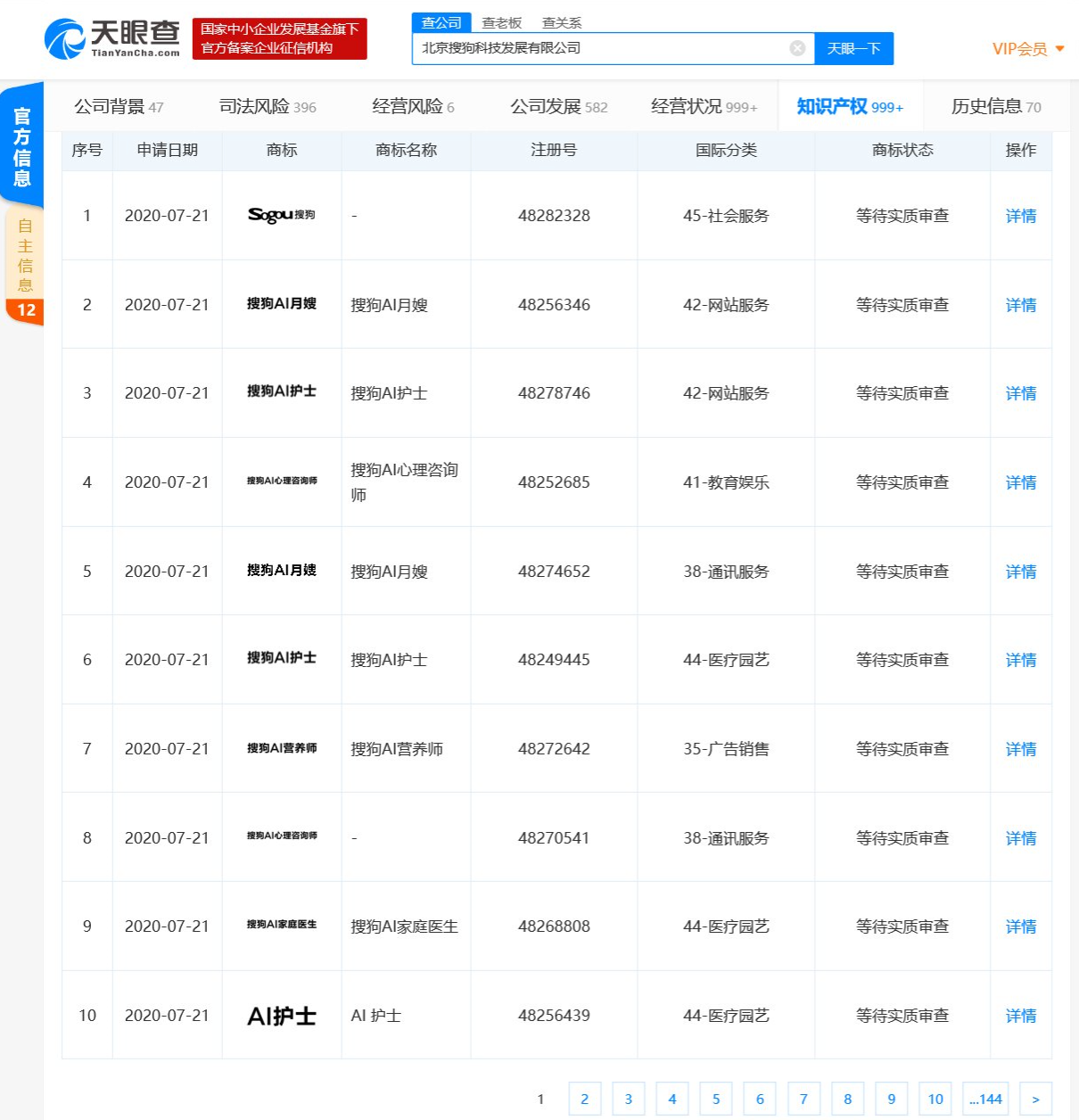Screen dimensions: 1079x1120
Task: Click the next page arrow
Action: (x=1035, y=1099)
